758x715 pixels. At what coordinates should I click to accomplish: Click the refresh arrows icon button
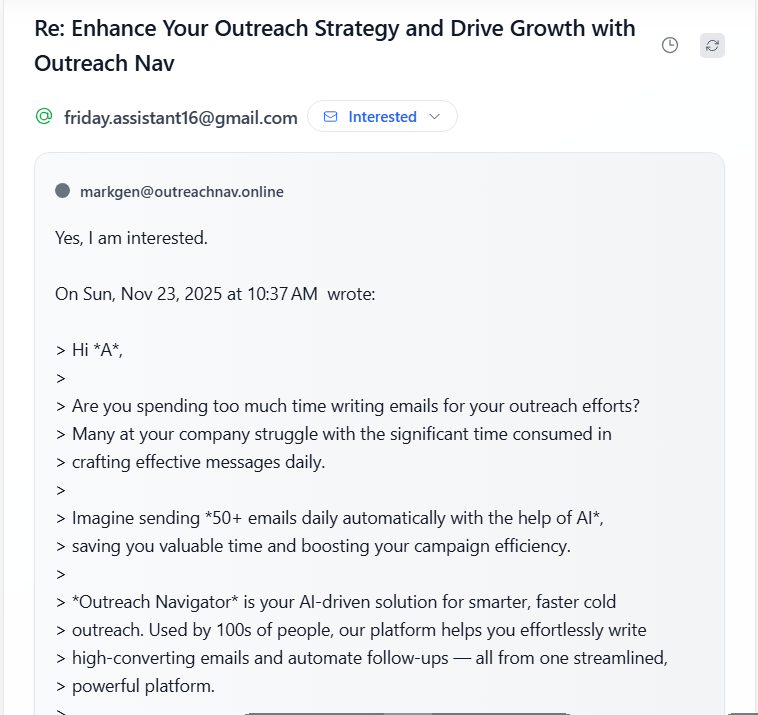click(x=712, y=45)
